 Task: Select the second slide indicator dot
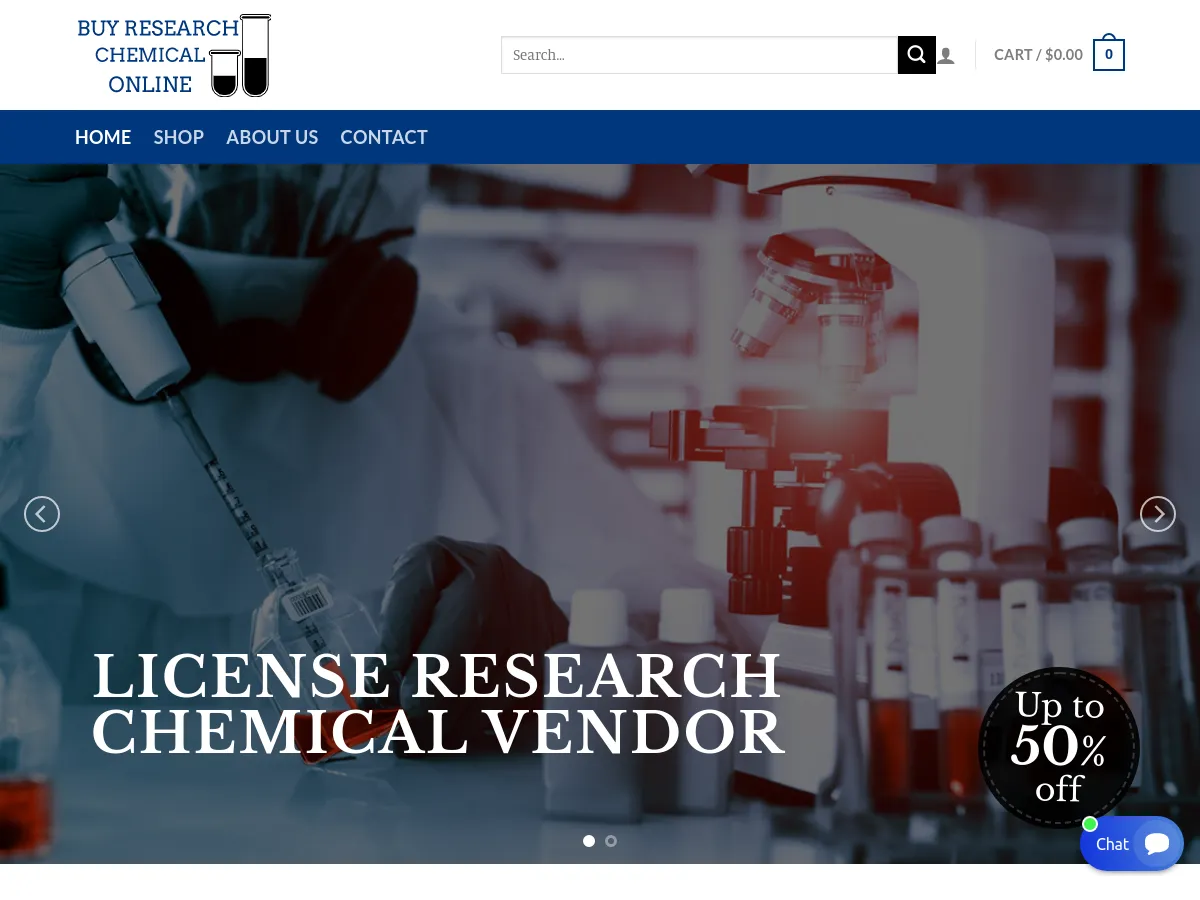pyautogui.click(x=611, y=841)
